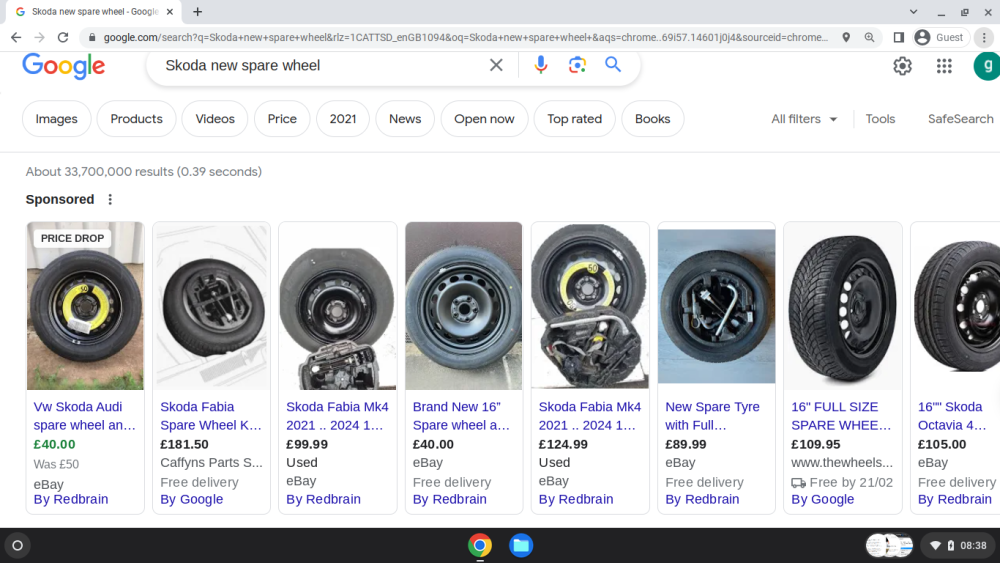The width and height of the screenshot is (1000, 563).
Task: Click thumbnail of £181.50 Caffyns spare wheel
Action: coord(211,306)
